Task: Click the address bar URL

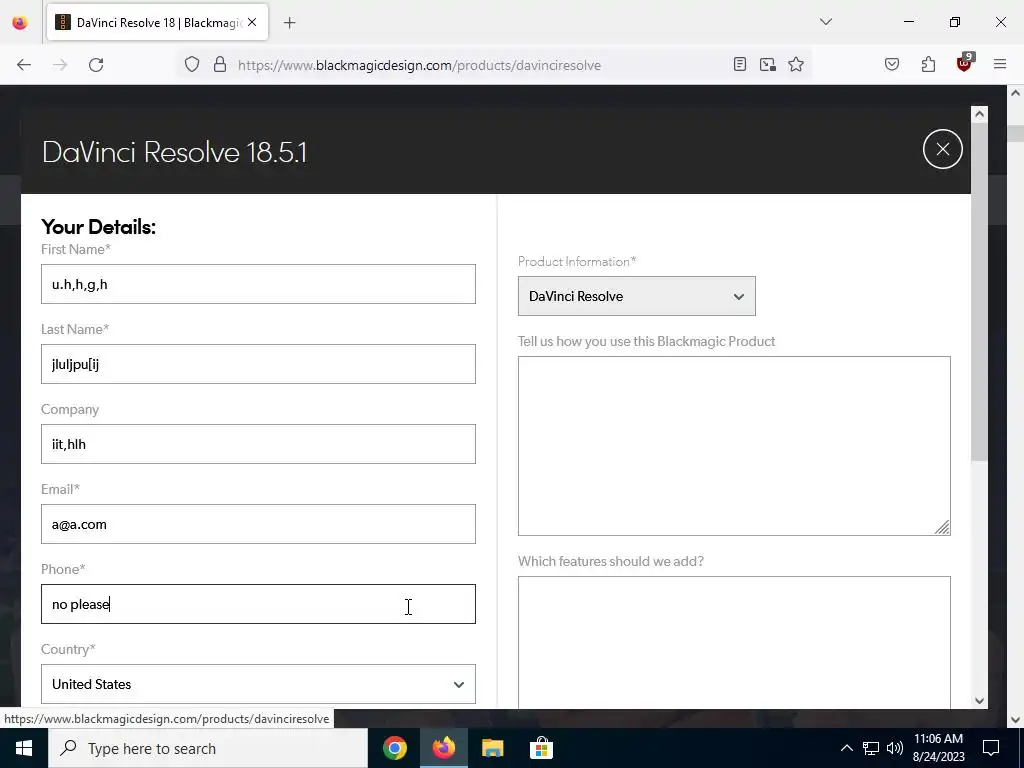Action: [x=419, y=65]
